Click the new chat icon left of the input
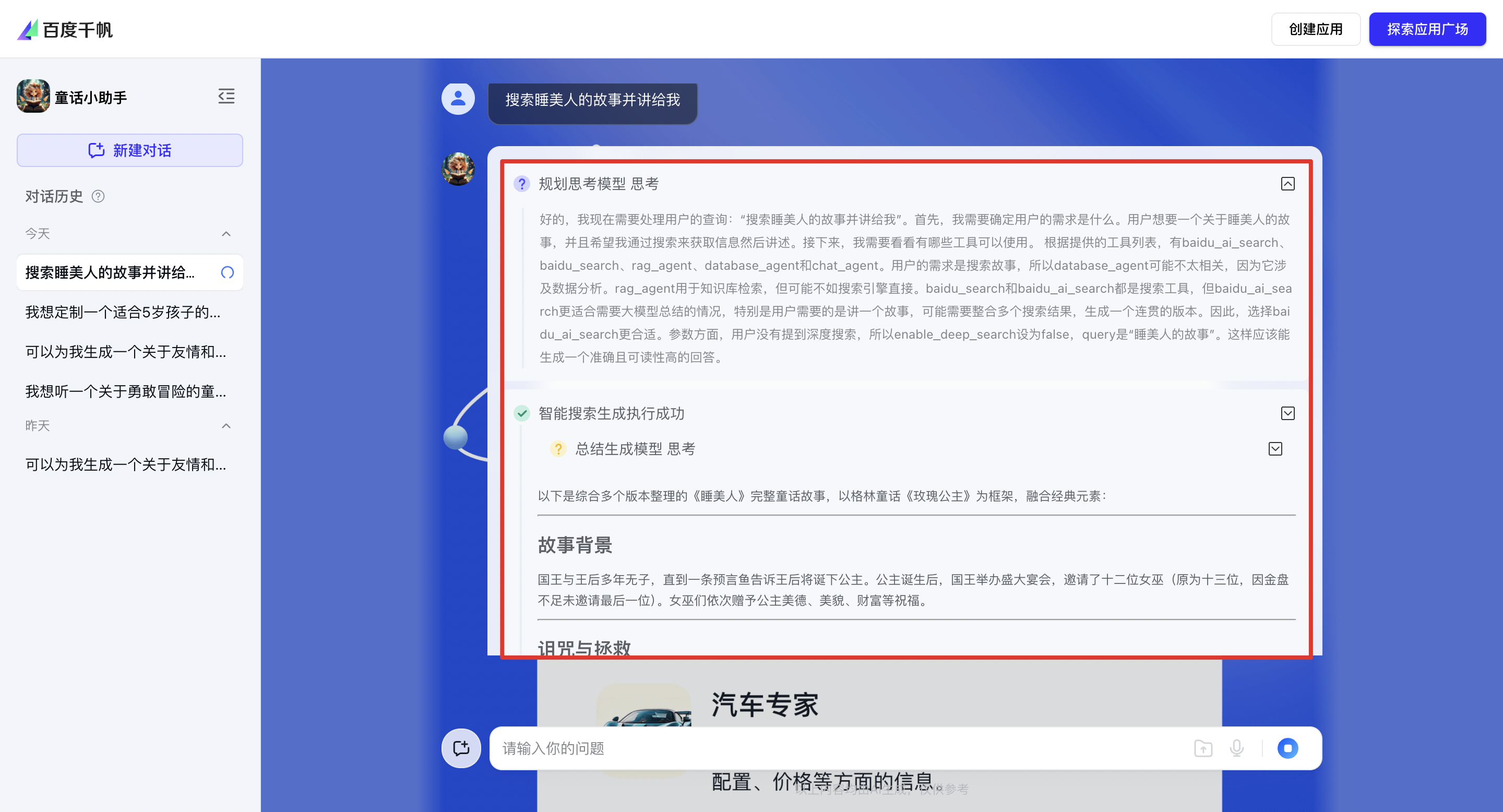 (x=461, y=748)
